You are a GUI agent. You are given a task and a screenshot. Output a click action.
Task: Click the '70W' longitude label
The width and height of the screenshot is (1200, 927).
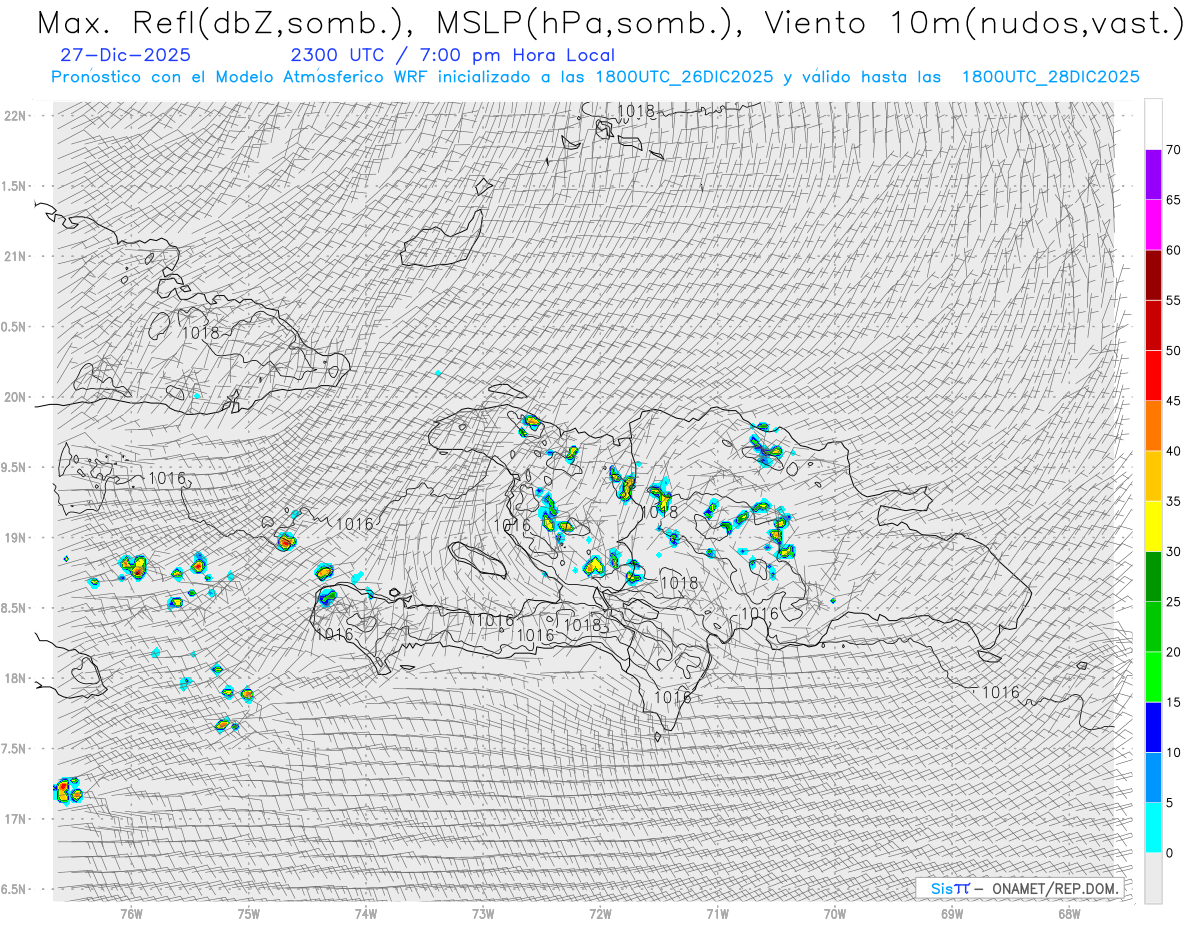[835, 912]
